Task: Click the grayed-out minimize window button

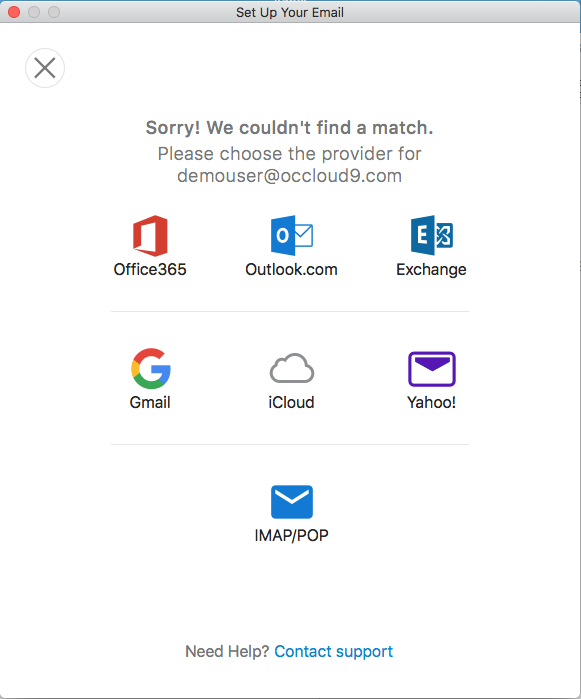Action: coord(34,12)
